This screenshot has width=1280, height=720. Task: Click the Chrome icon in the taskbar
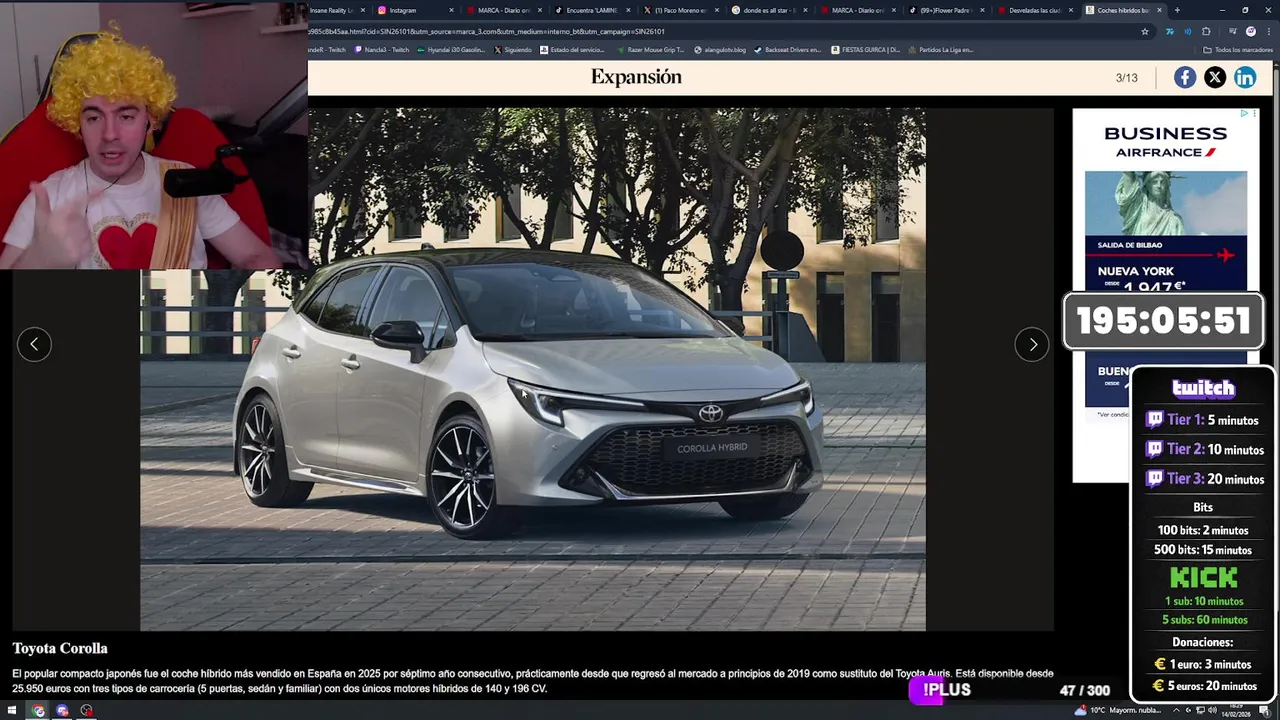tap(38, 710)
